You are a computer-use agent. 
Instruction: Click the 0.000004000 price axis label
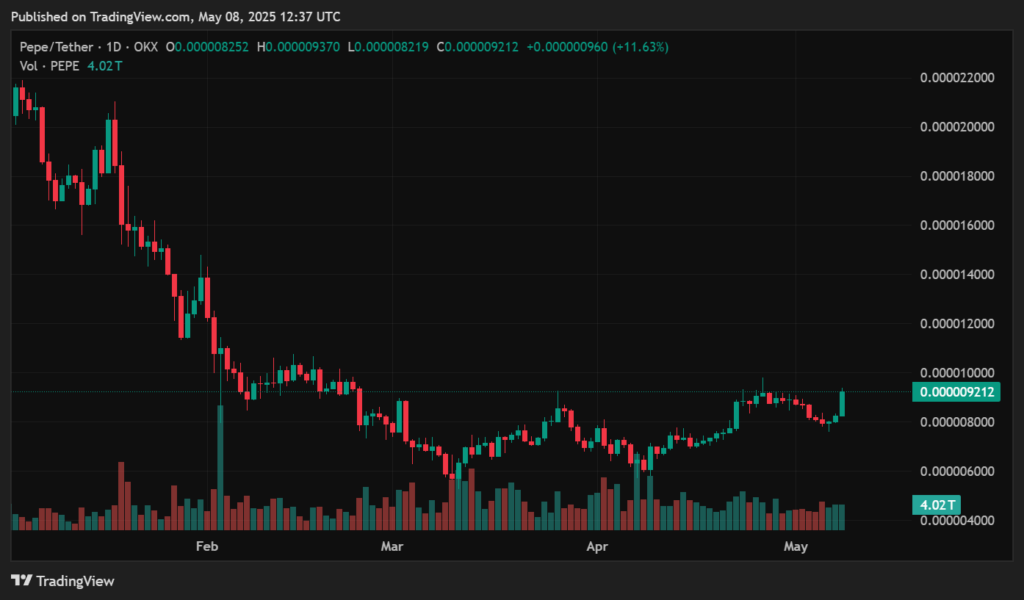pos(957,520)
